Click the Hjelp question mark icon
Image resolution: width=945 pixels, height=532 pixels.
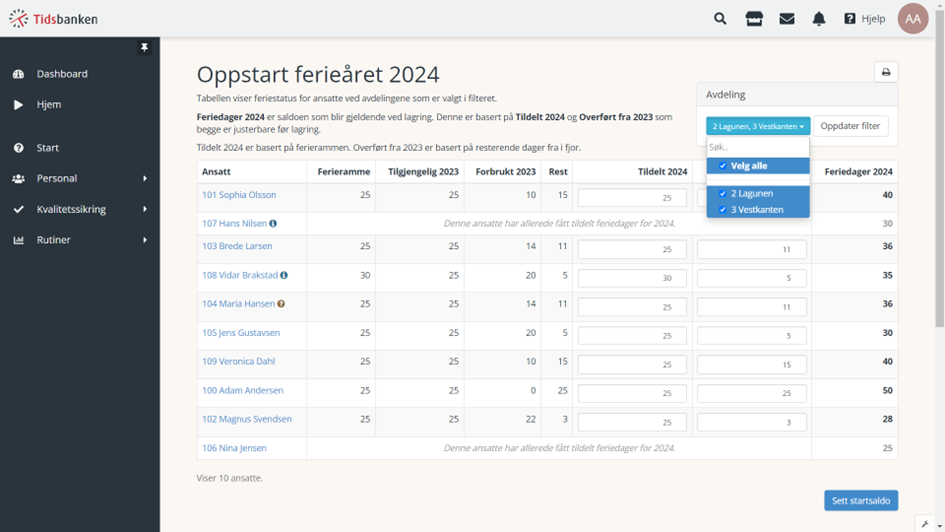tap(850, 19)
